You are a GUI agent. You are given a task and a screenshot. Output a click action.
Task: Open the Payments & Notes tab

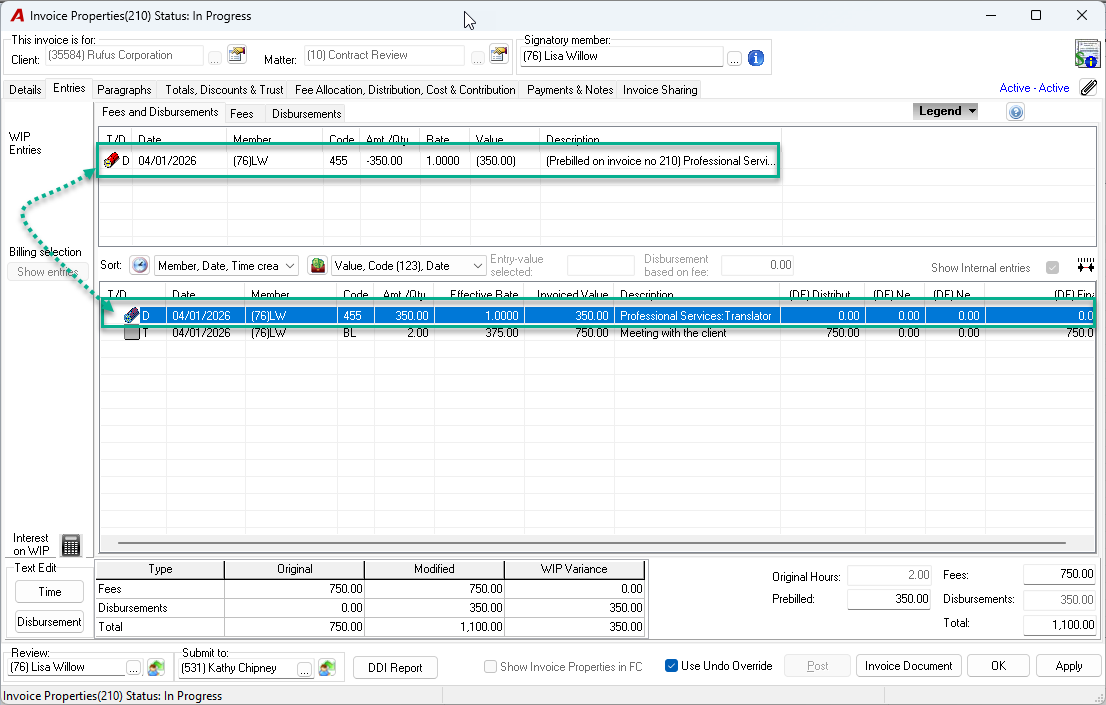pyautogui.click(x=570, y=90)
